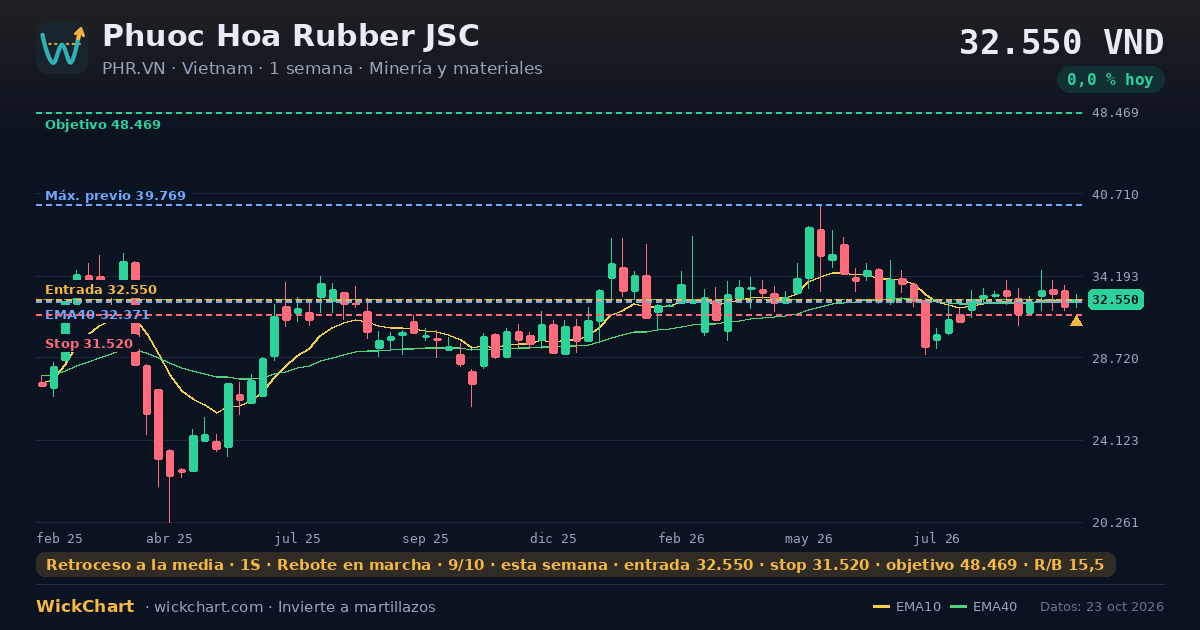
Task: Click the WickChart brand name in footer
Action: tap(85, 607)
